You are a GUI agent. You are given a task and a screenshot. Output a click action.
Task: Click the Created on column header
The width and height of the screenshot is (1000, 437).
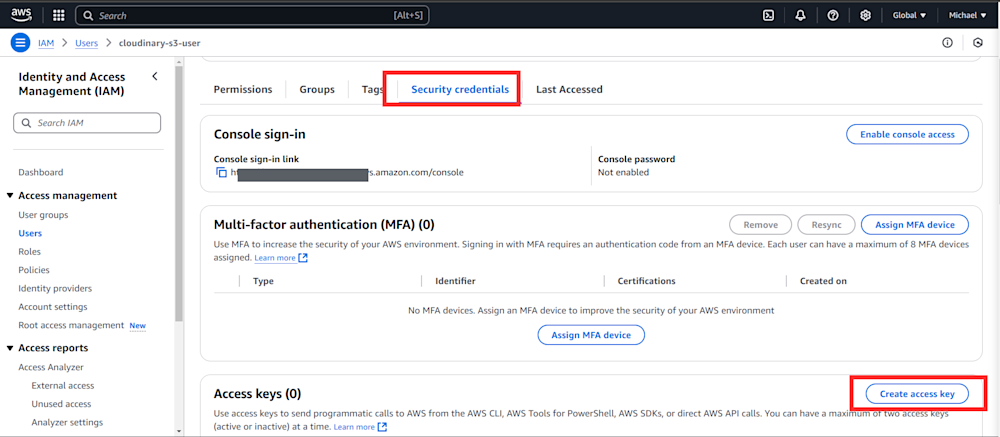[823, 281]
